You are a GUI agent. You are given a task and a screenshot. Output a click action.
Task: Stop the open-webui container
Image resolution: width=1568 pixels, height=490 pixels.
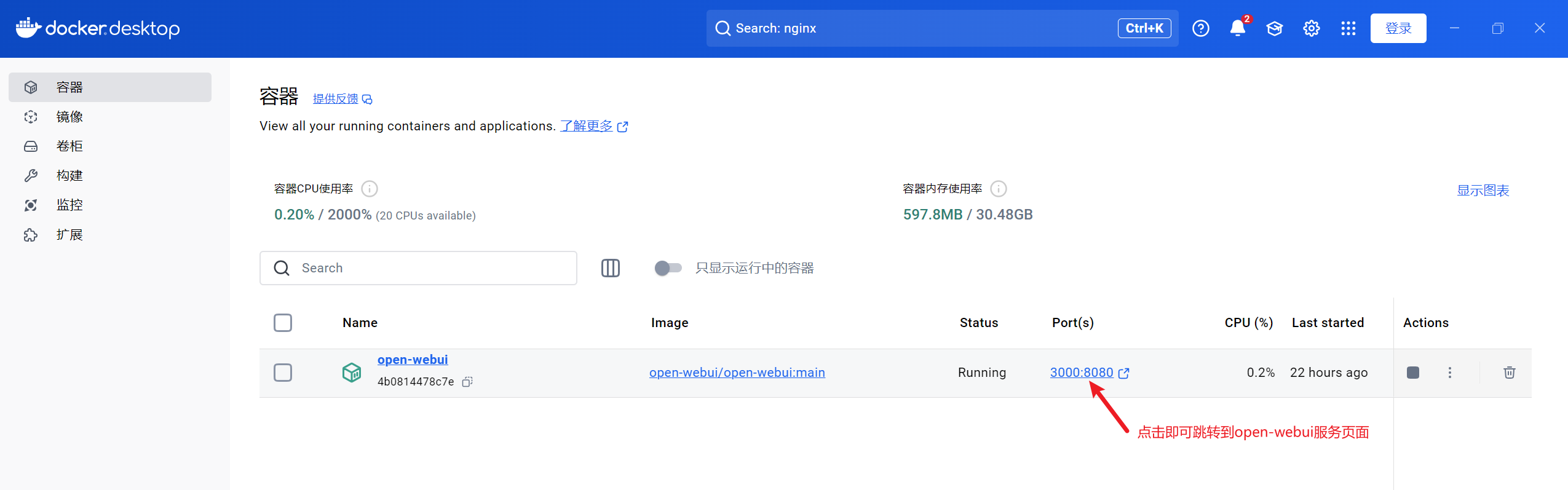[1413, 373]
